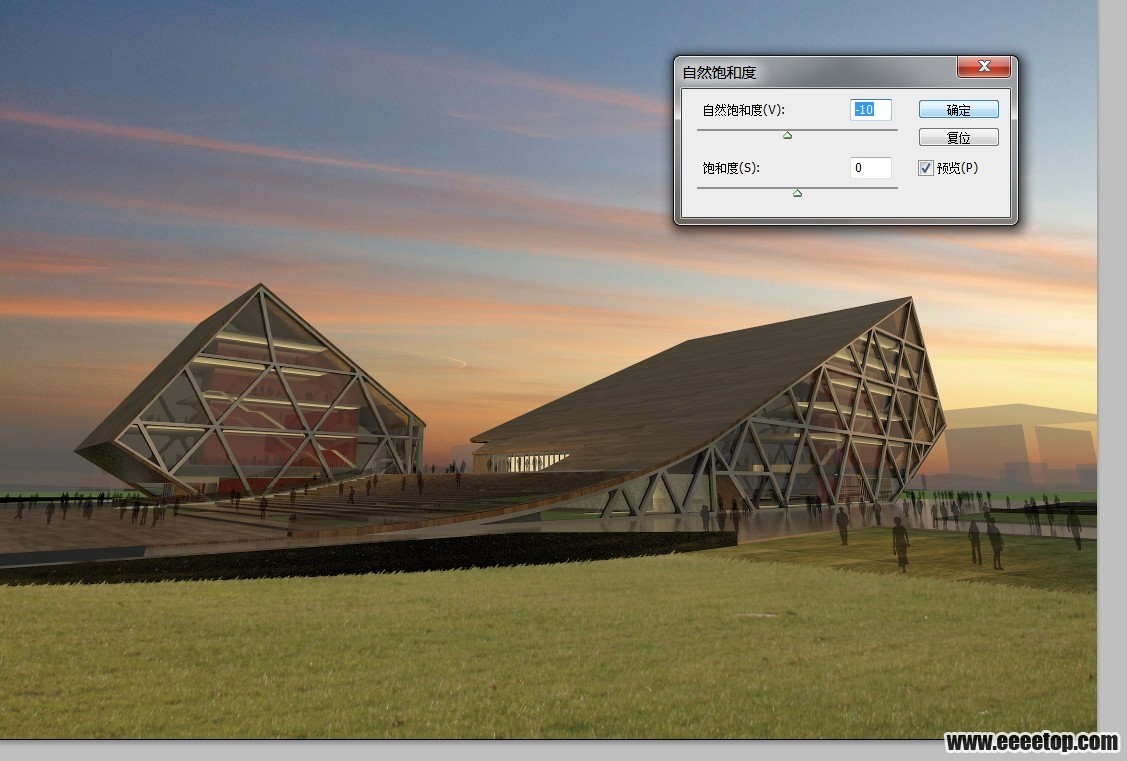Toggle the 预览(P) preview checkbox

click(926, 168)
